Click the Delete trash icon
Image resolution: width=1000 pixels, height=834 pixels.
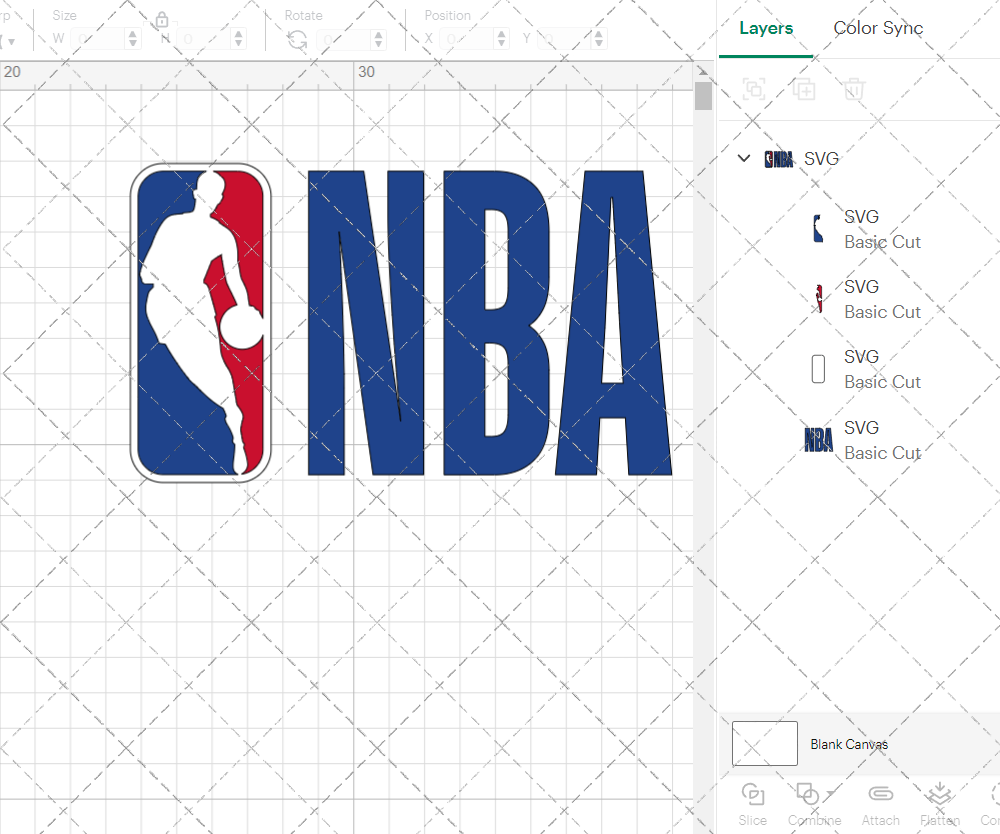(854, 89)
